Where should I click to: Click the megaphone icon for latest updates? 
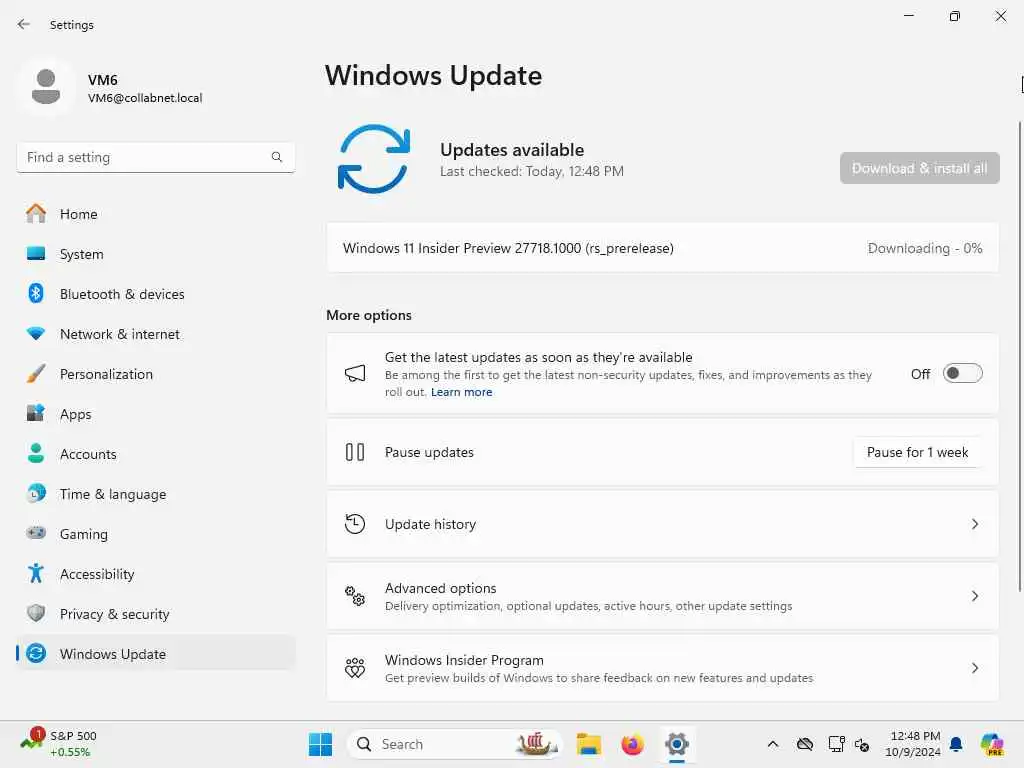pyautogui.click(x=355, y=374)
